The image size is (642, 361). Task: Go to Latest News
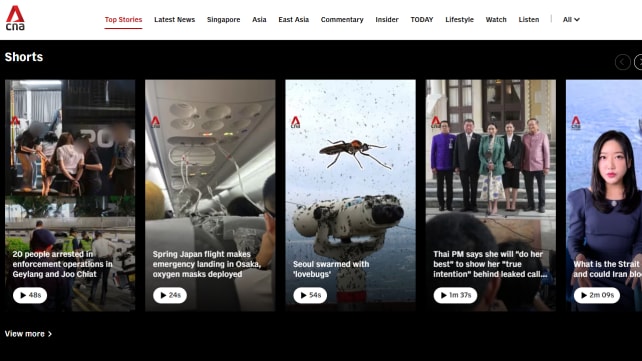174,20
